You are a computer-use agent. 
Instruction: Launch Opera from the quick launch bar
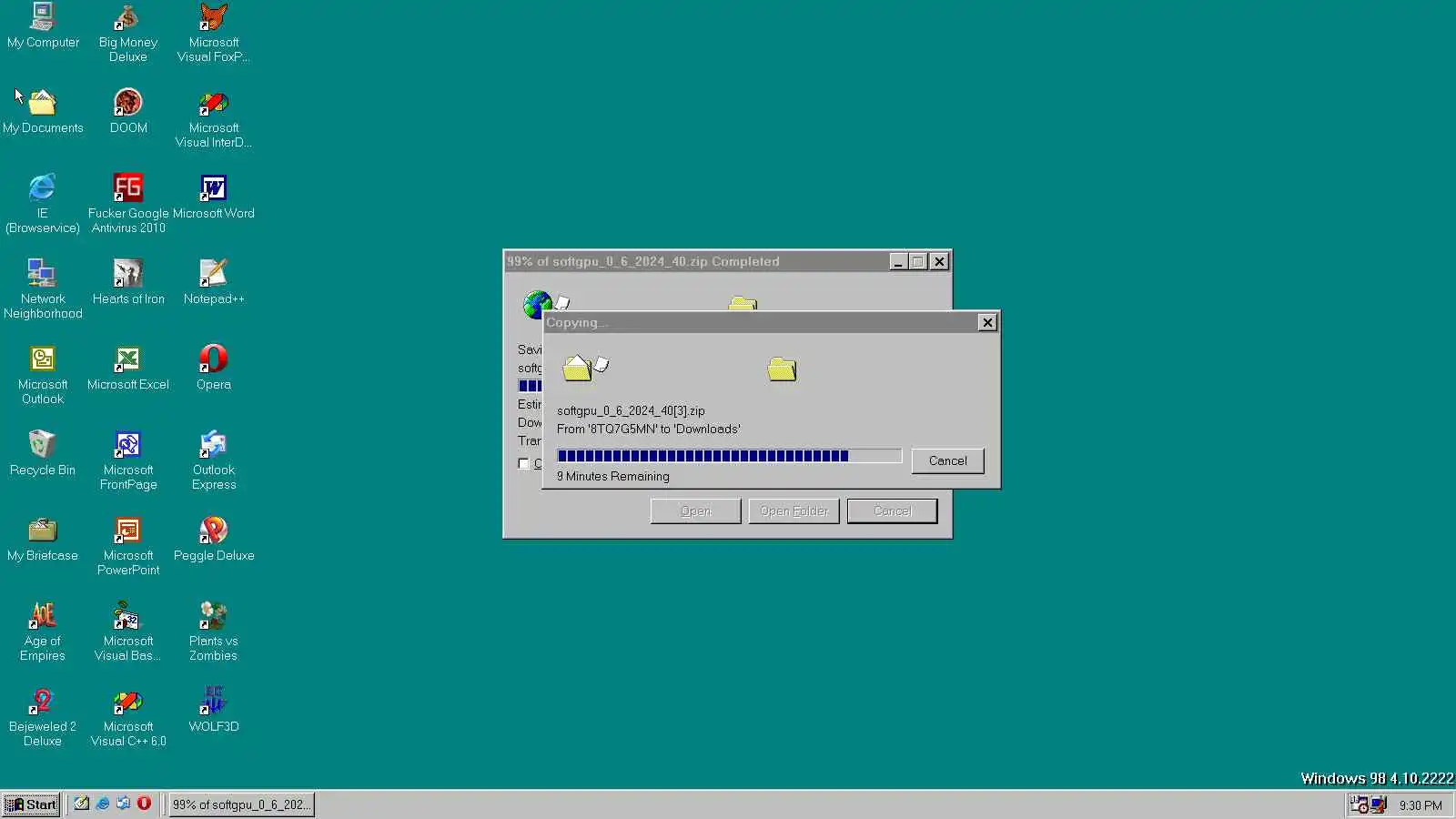pyautogui.click(x=144, y=804)
